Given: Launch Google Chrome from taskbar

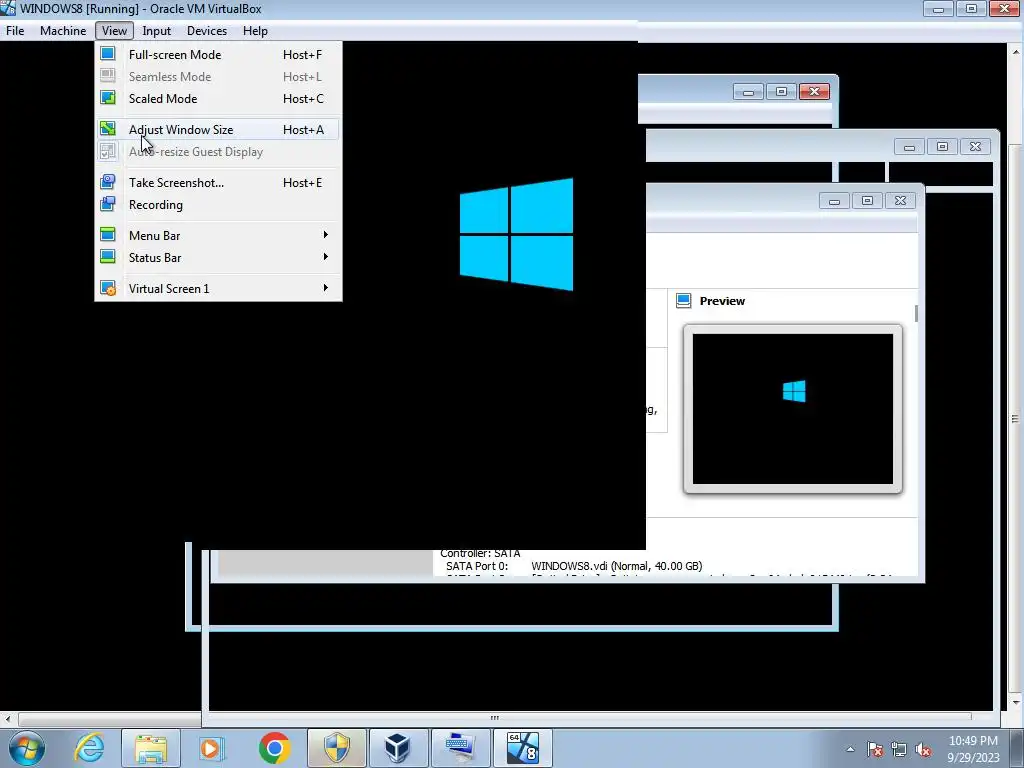Looking at the screenshot, I should click(x=274, y=748).
